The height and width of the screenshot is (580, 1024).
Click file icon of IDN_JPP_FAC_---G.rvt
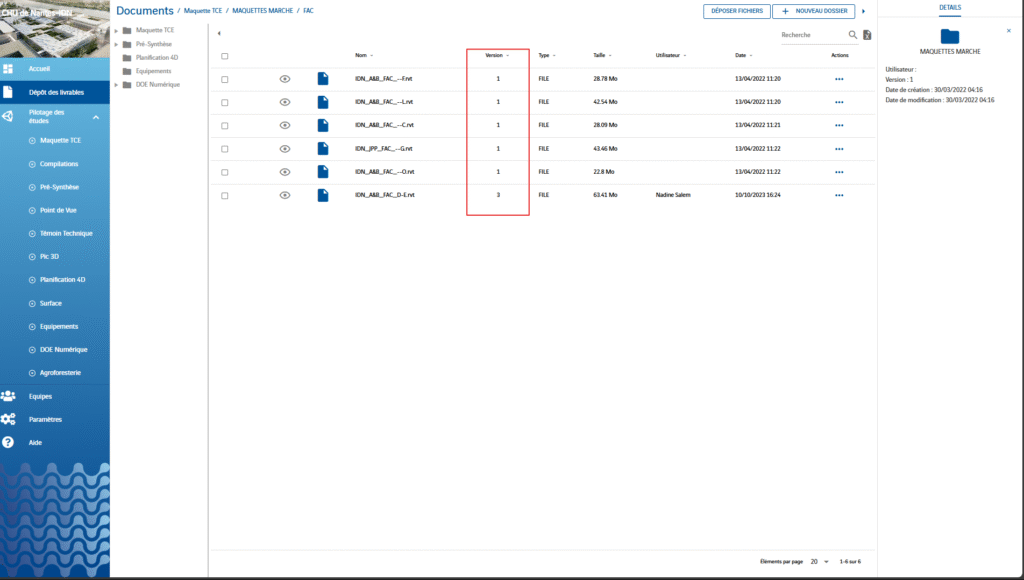tap(323, 148)
